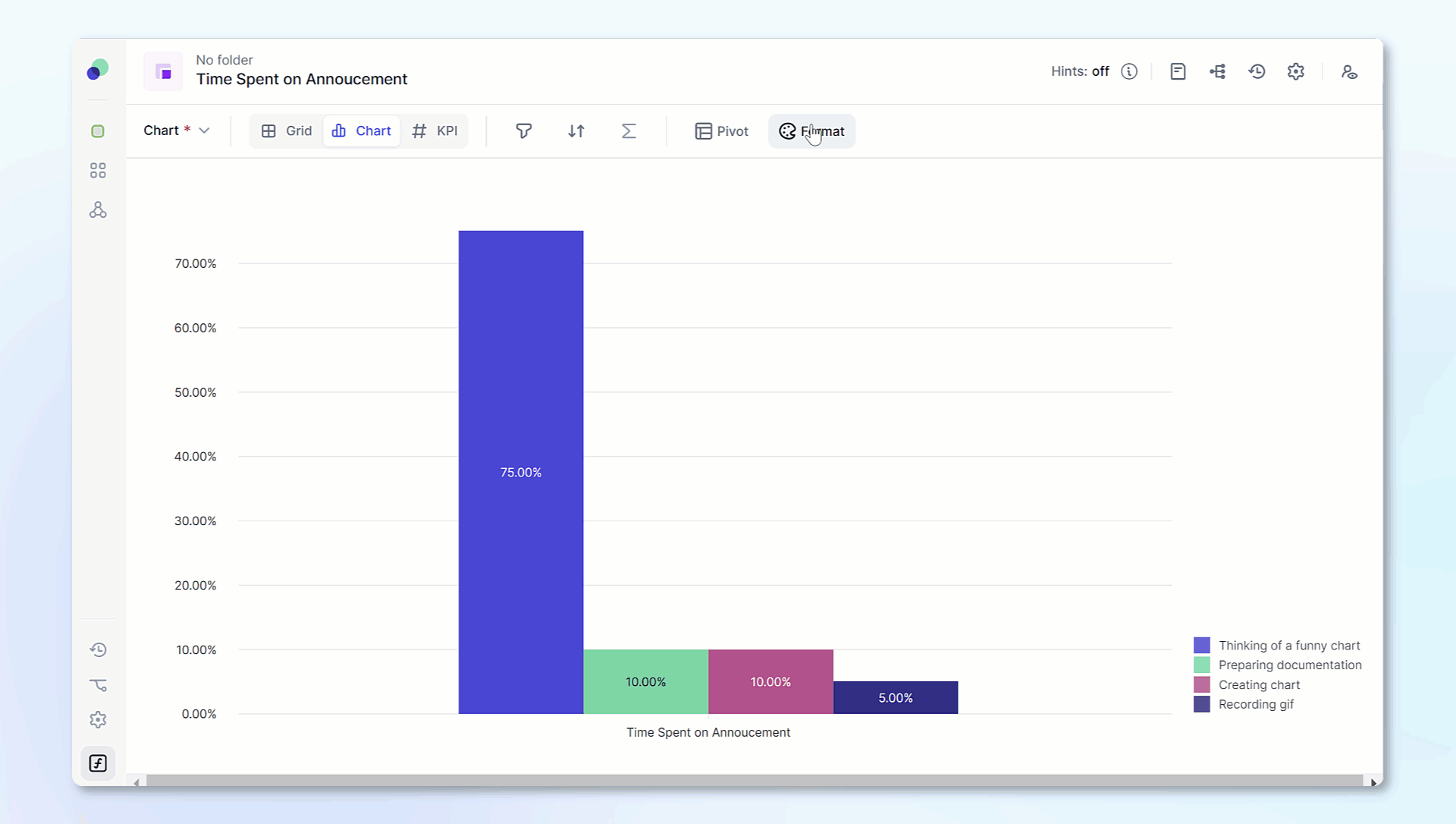Open the data model nodes icon
The width and height of the screenshot is (1456, 824).
click(98, 210)
